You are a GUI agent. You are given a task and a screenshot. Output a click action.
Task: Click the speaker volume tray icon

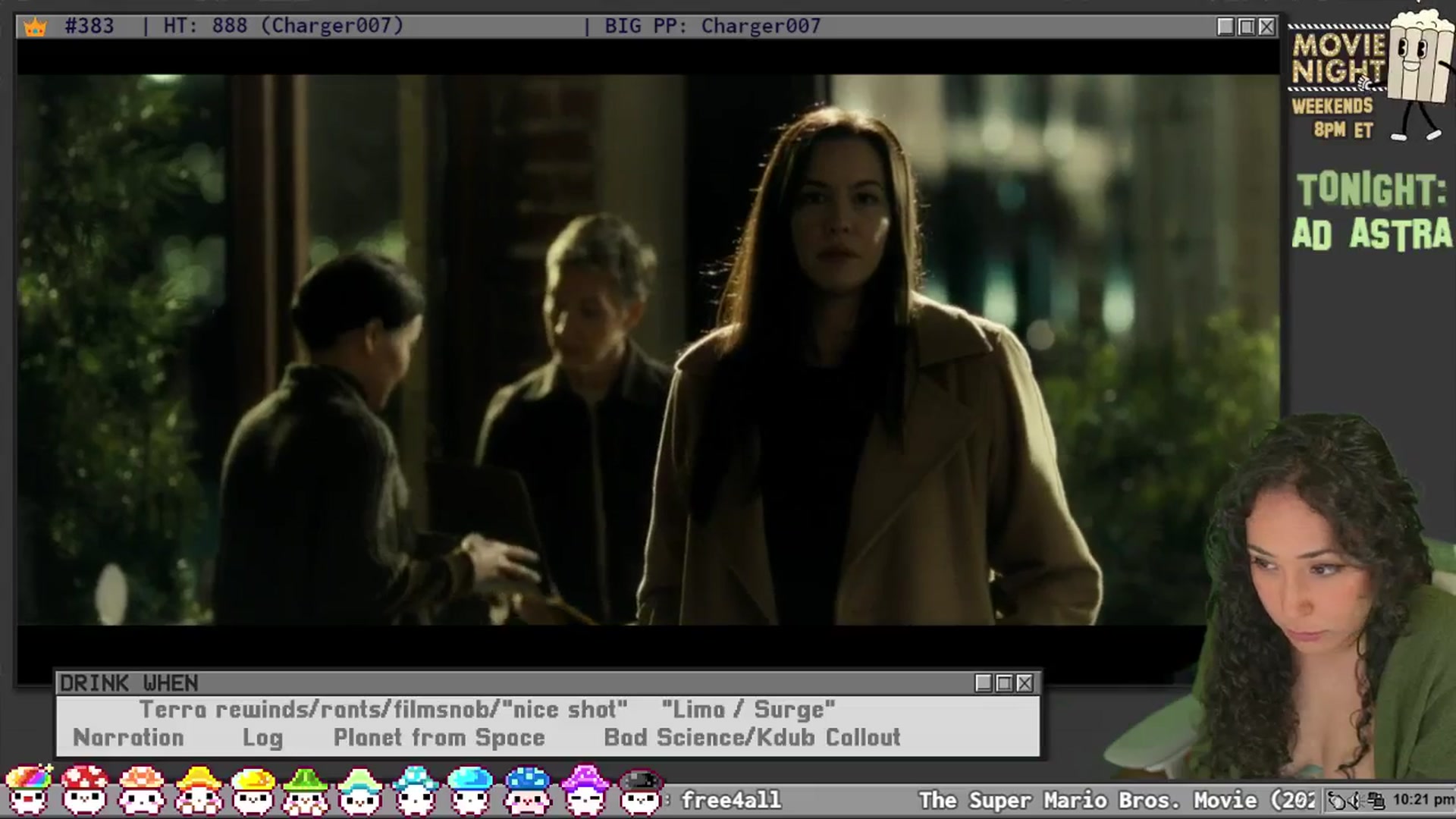(x=1356, y=800)
